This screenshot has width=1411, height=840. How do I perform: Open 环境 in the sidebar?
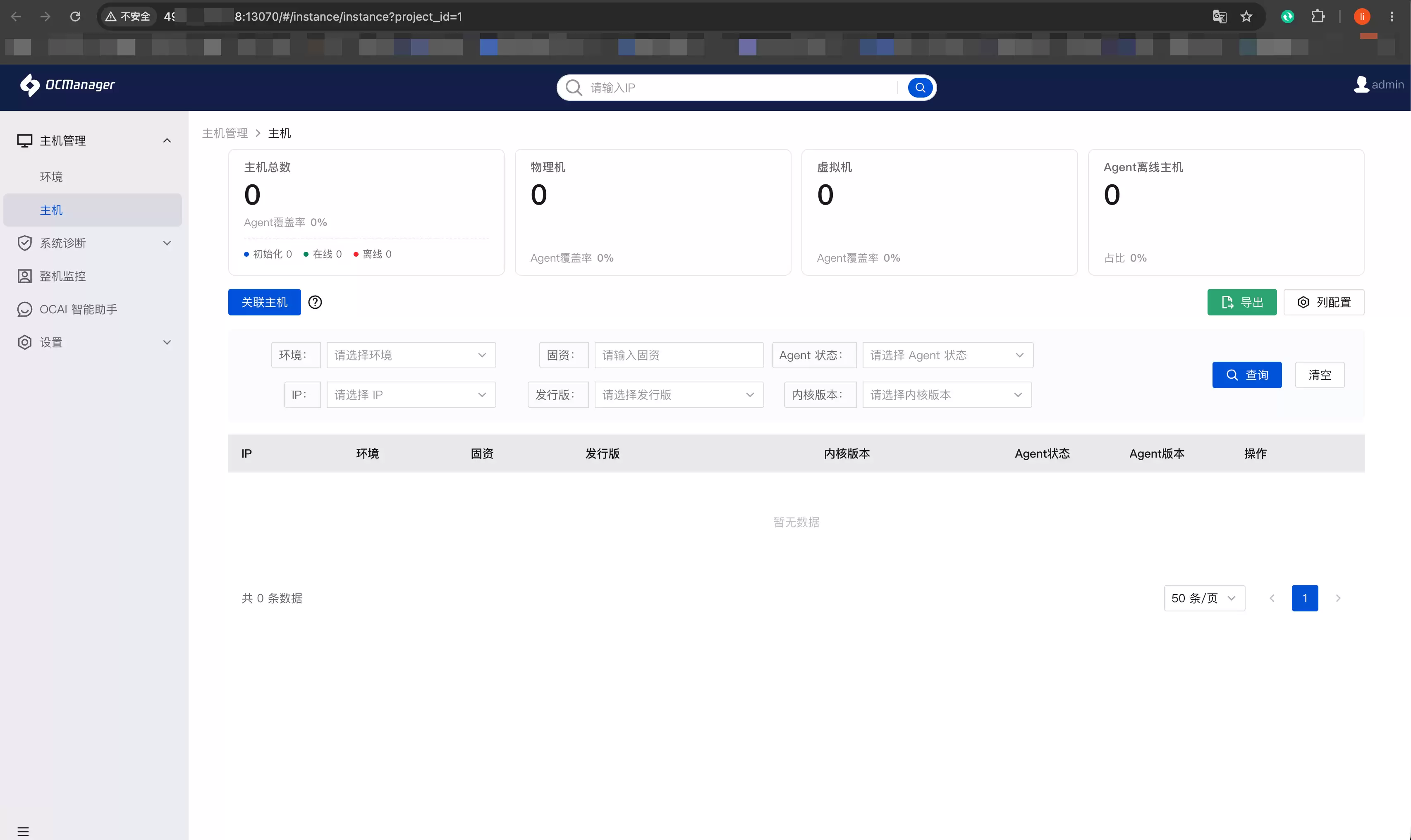[x=51, y=177]
